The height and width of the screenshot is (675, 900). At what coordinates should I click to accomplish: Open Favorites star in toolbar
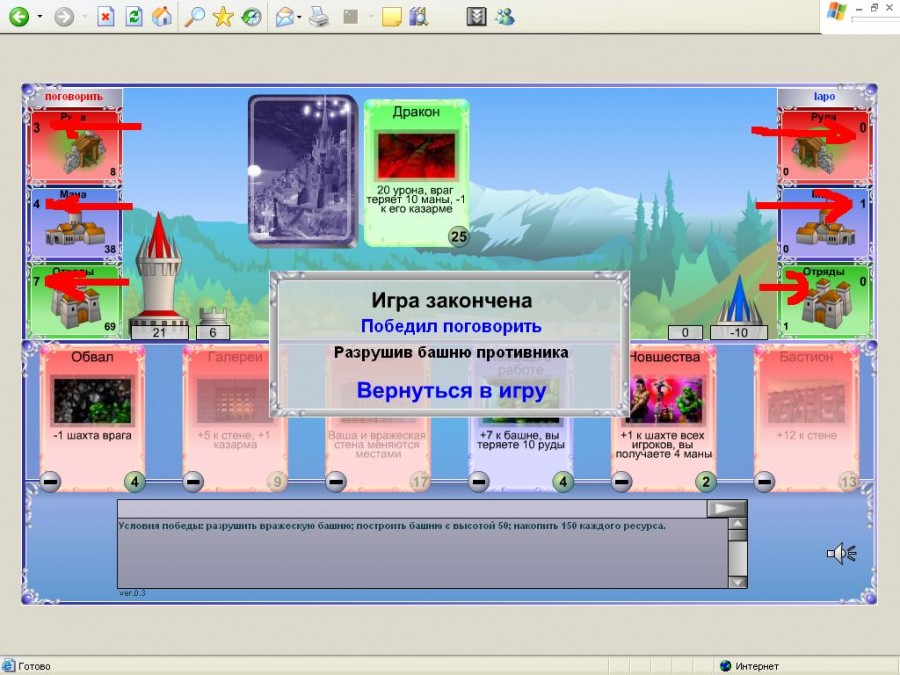tap(223, 16)
